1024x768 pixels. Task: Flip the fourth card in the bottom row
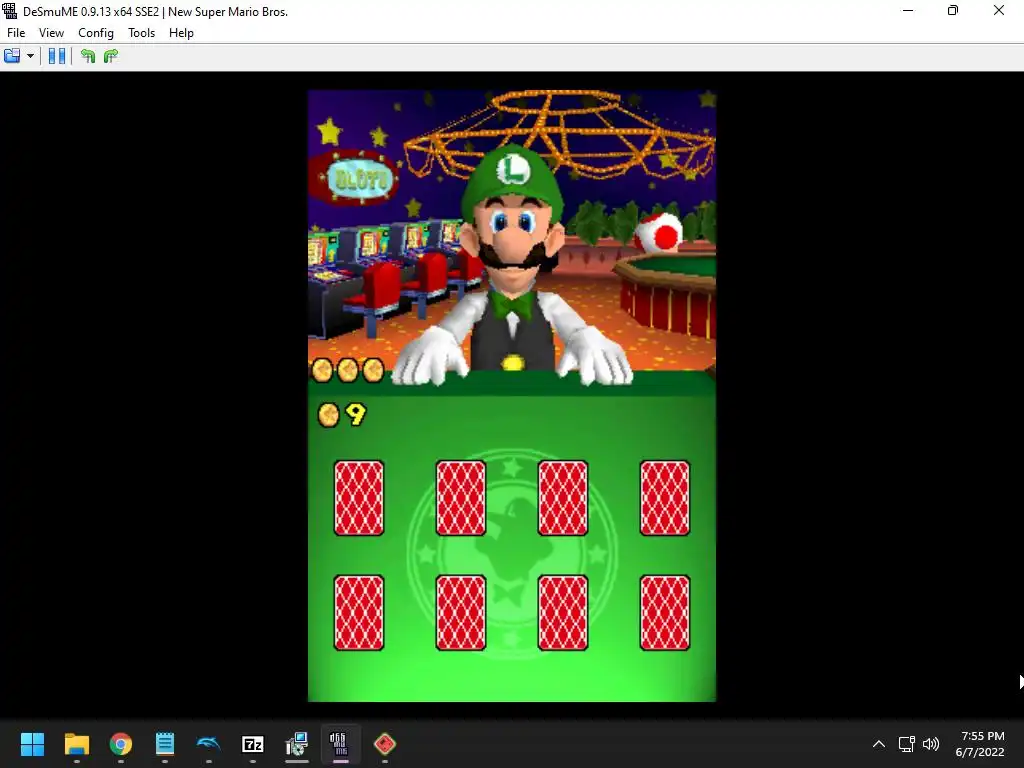pyautogui.click(x=664, y=613)
